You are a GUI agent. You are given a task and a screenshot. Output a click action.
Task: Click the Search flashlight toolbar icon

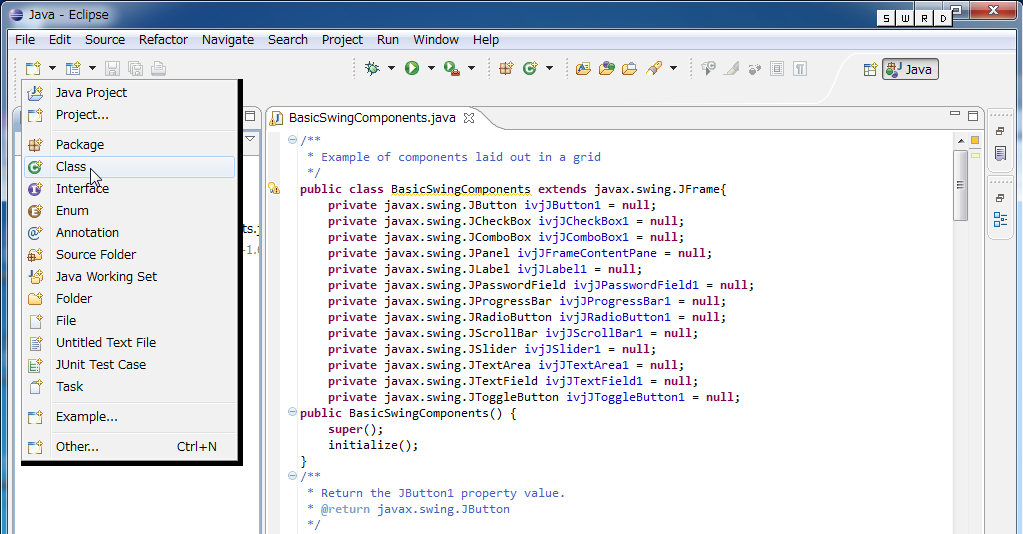[x=653, y=68]
